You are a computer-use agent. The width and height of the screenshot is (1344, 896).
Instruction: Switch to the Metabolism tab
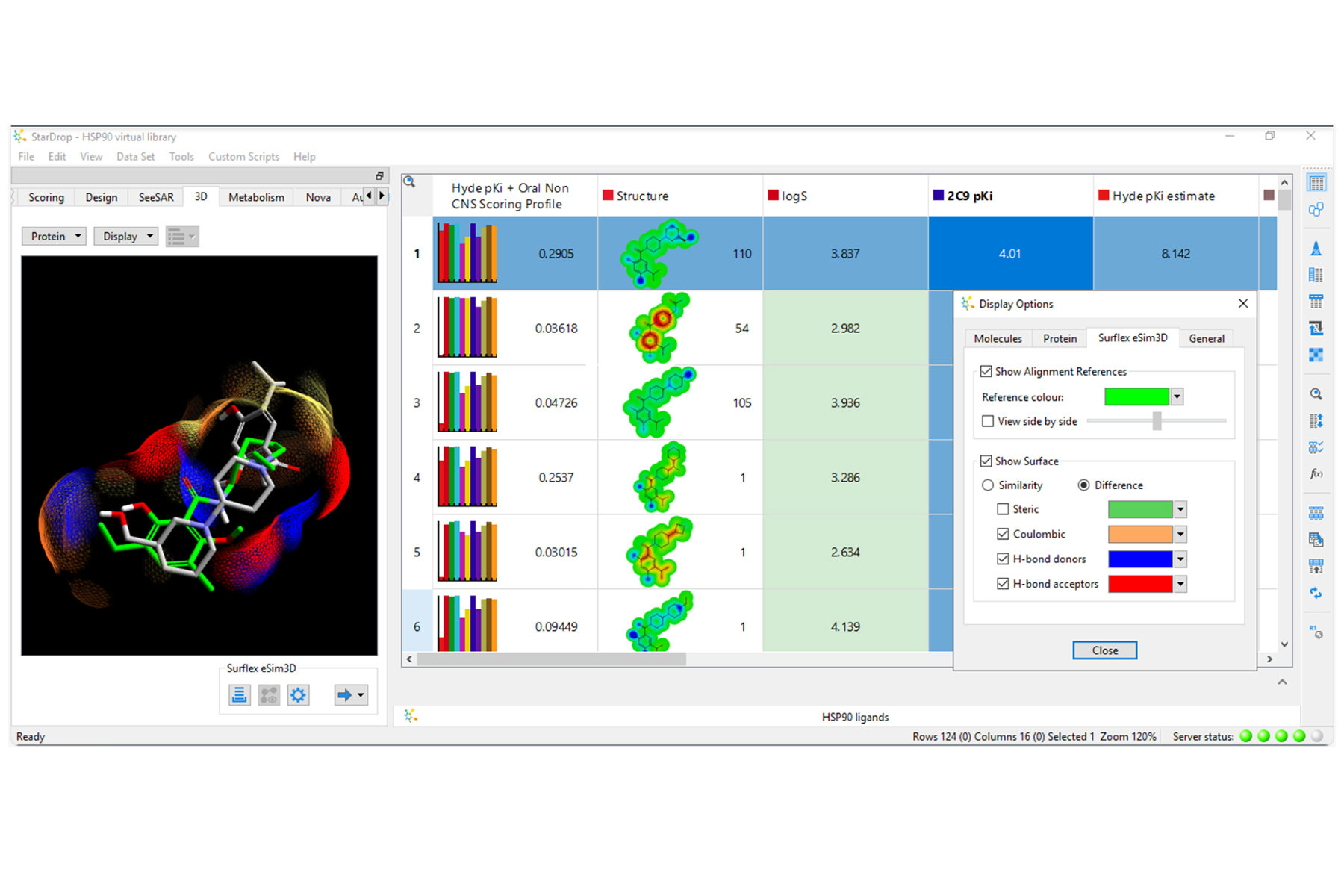256,197
